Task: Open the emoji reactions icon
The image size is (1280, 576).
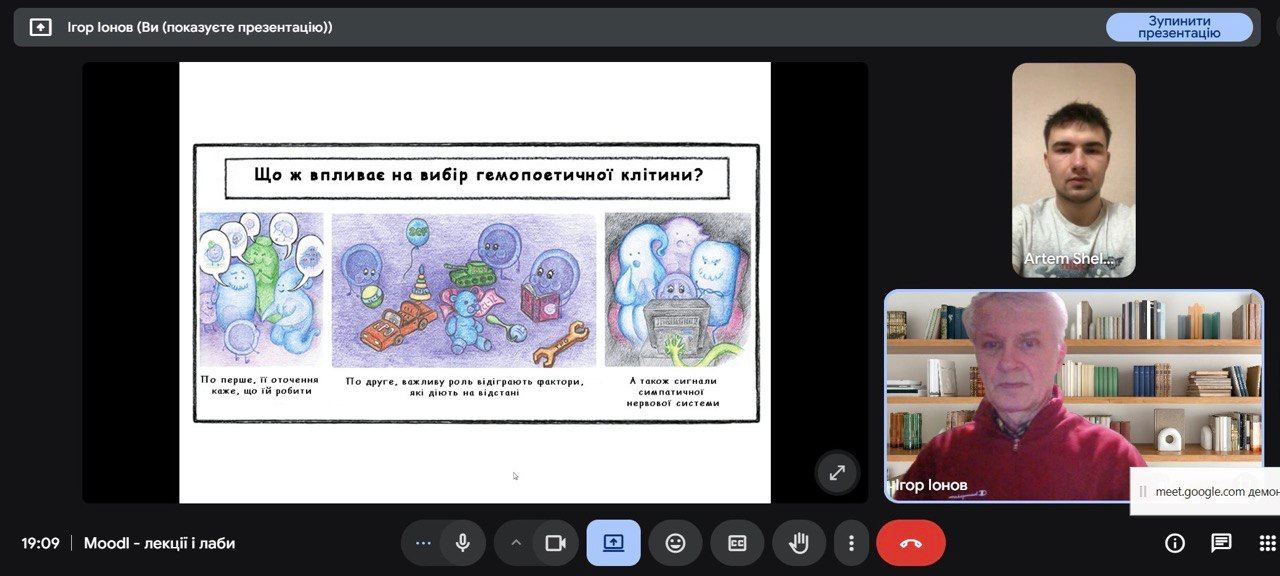Action: click(x=675, y=543)
